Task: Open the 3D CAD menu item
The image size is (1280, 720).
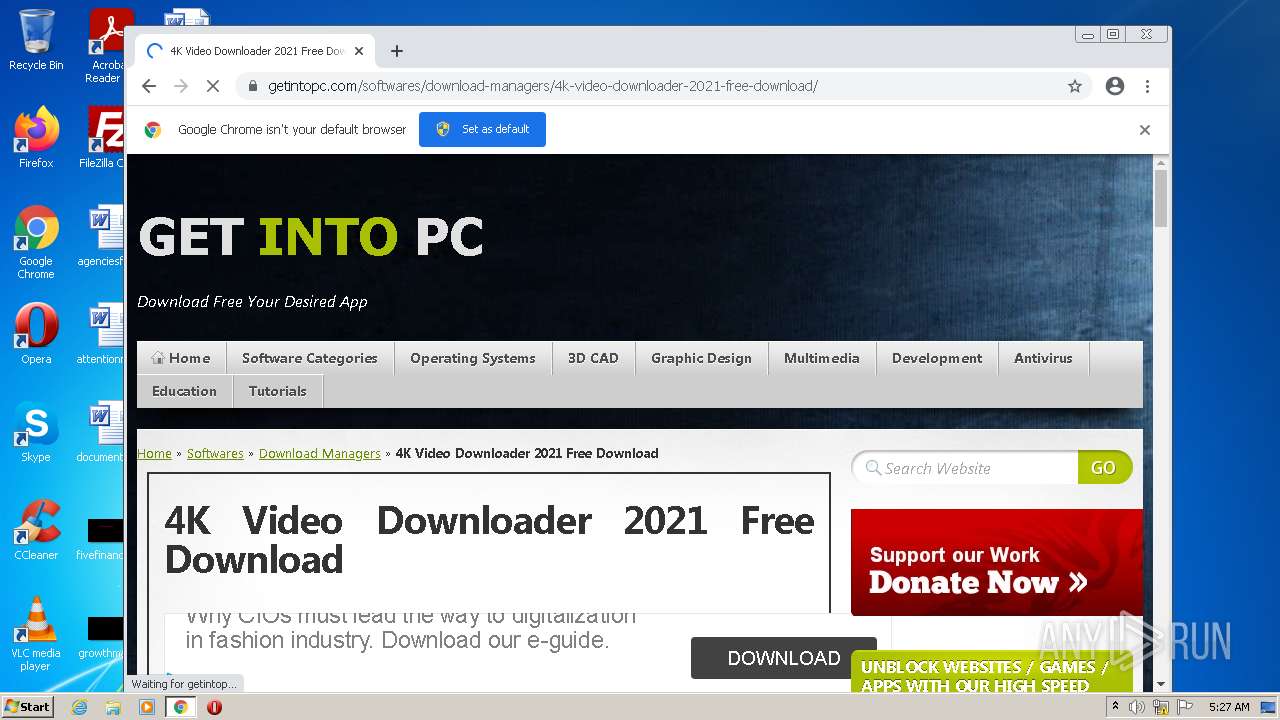Action: tap(593, 358)
